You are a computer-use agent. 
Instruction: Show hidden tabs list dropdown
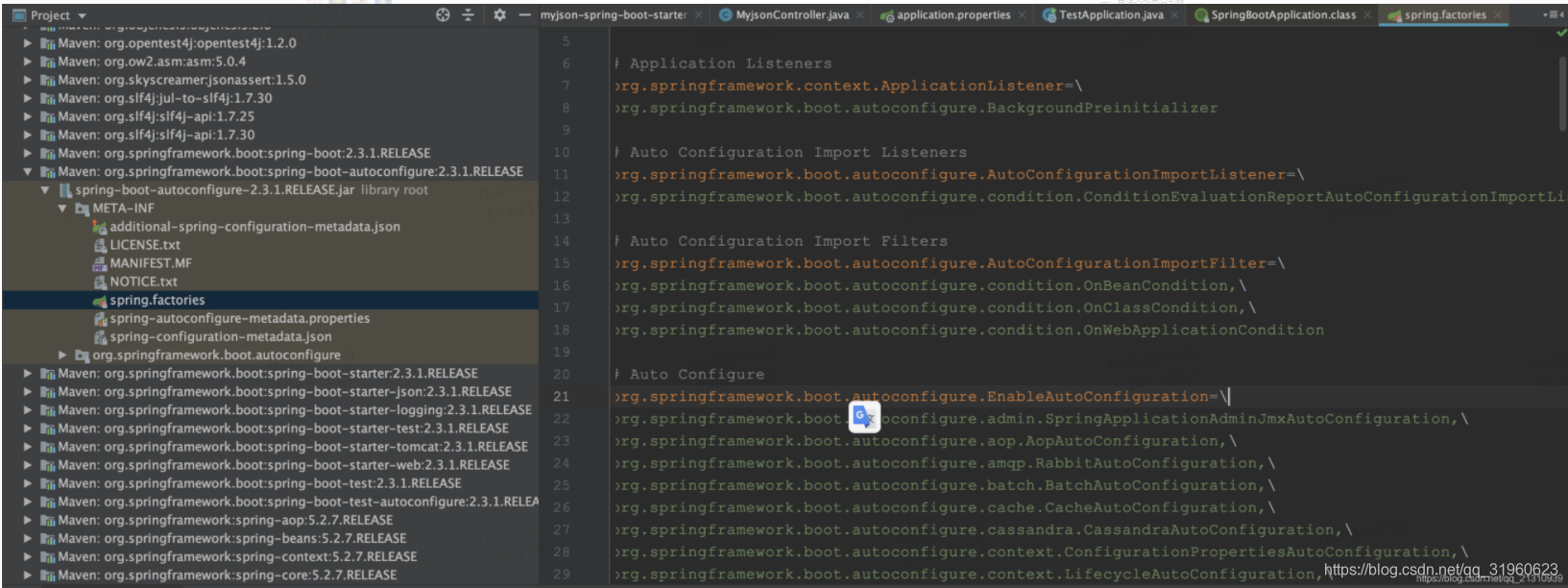tap(1553, 14)
